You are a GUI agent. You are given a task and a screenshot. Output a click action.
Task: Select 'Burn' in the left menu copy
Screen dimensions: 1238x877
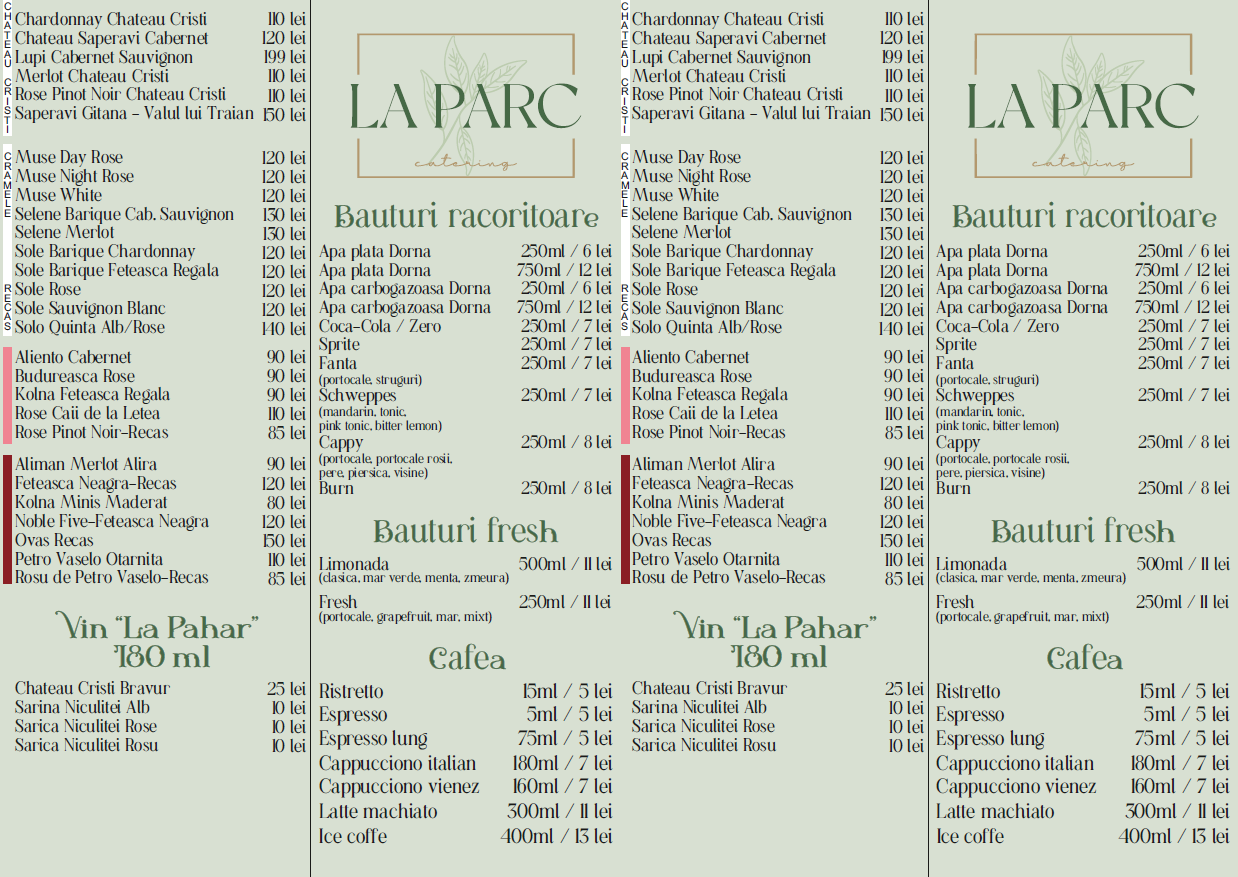coord(336,488)
